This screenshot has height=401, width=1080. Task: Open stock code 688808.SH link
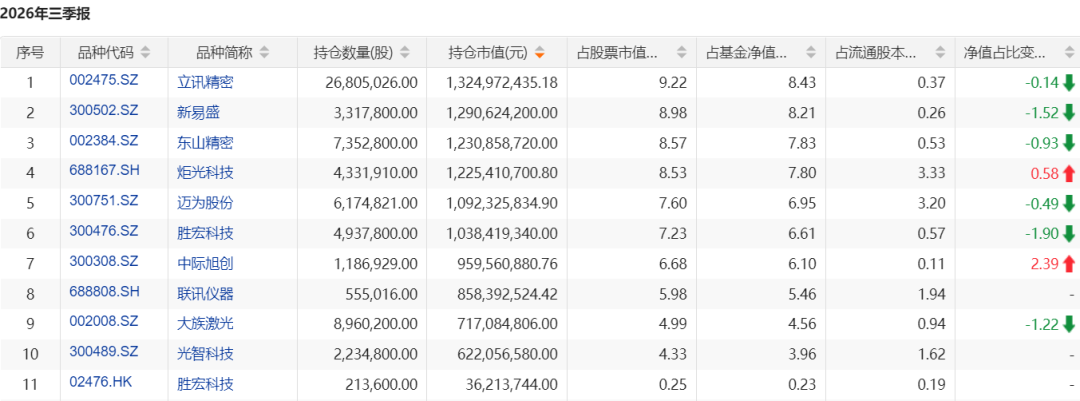coord(105,291)
